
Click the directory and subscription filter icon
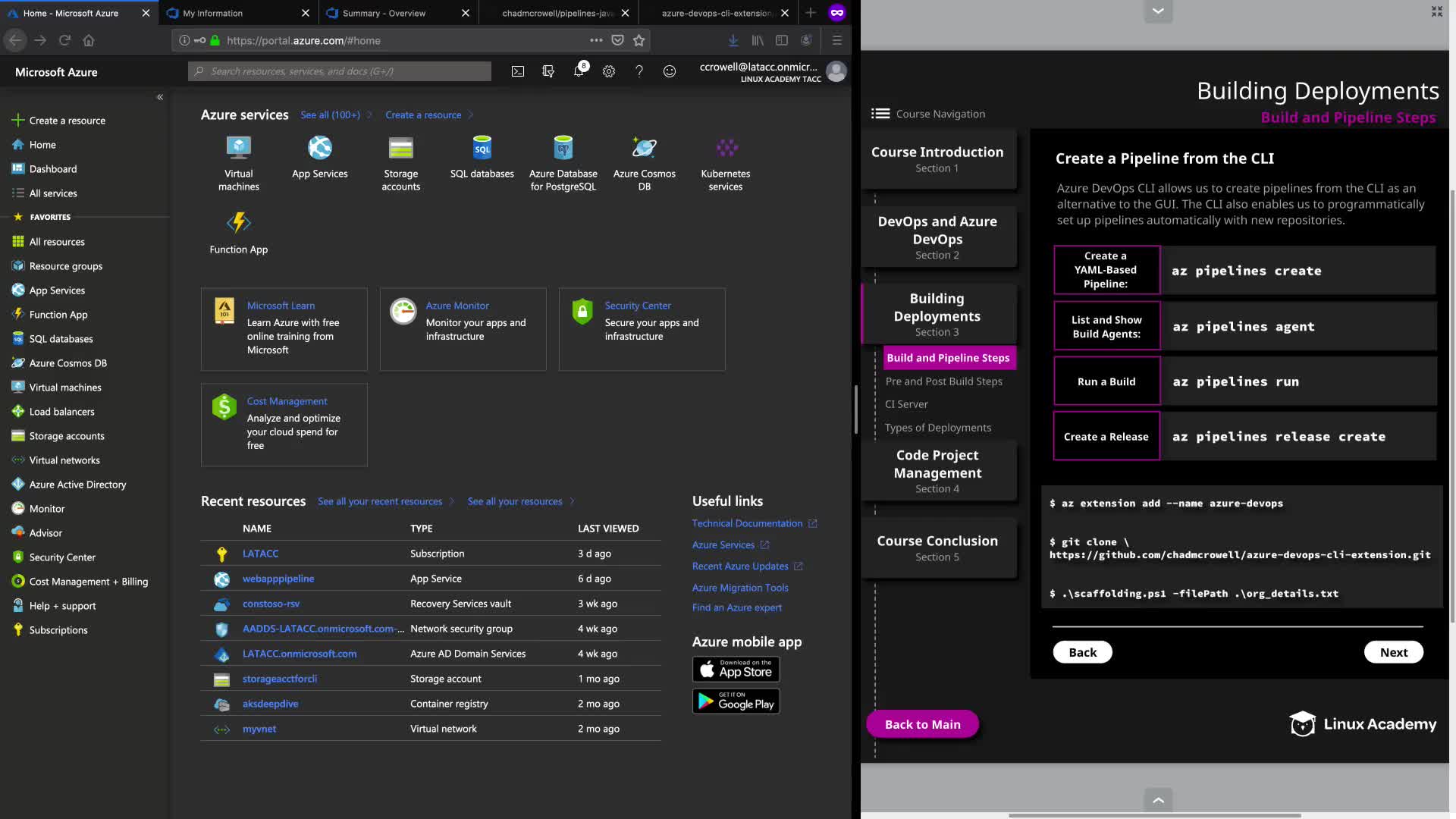point(548,71)
